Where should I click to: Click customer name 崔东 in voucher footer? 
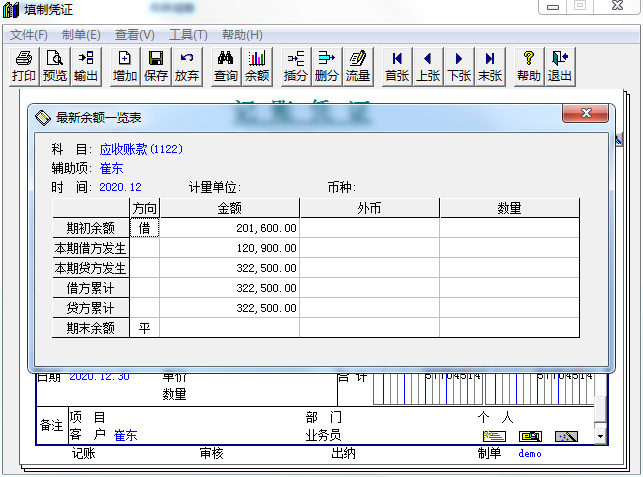125,435
